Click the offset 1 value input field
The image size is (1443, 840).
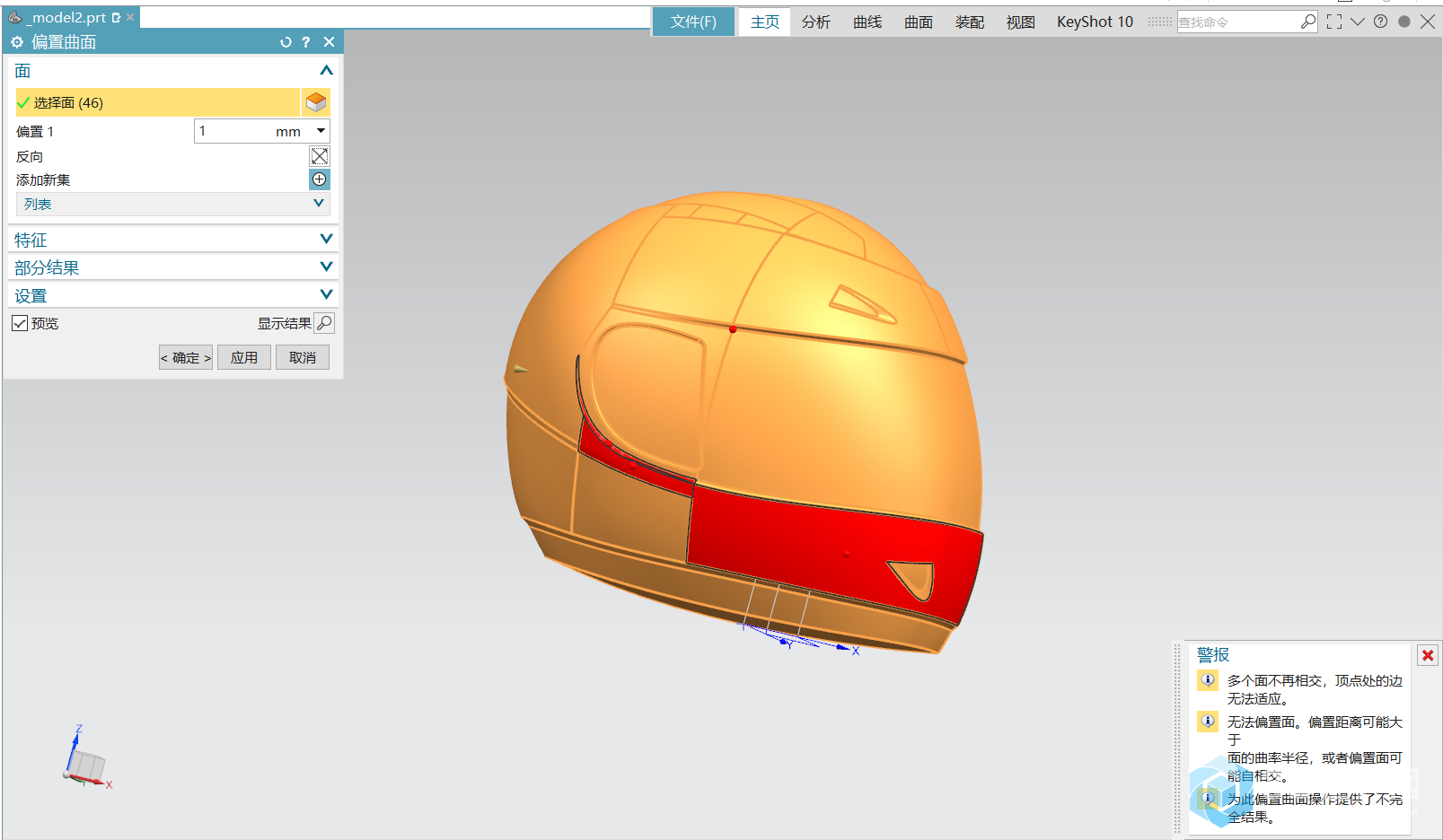(x=233, y=131)
